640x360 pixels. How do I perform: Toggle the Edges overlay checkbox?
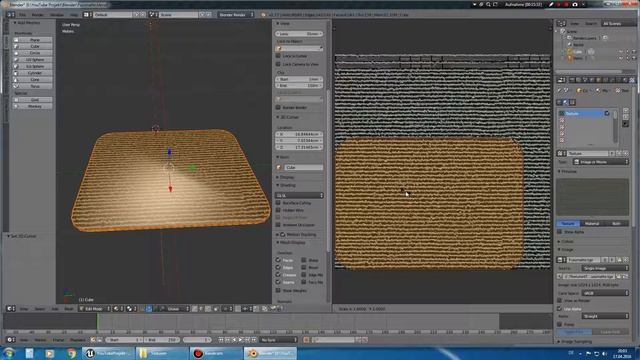[x=278, y=267]
